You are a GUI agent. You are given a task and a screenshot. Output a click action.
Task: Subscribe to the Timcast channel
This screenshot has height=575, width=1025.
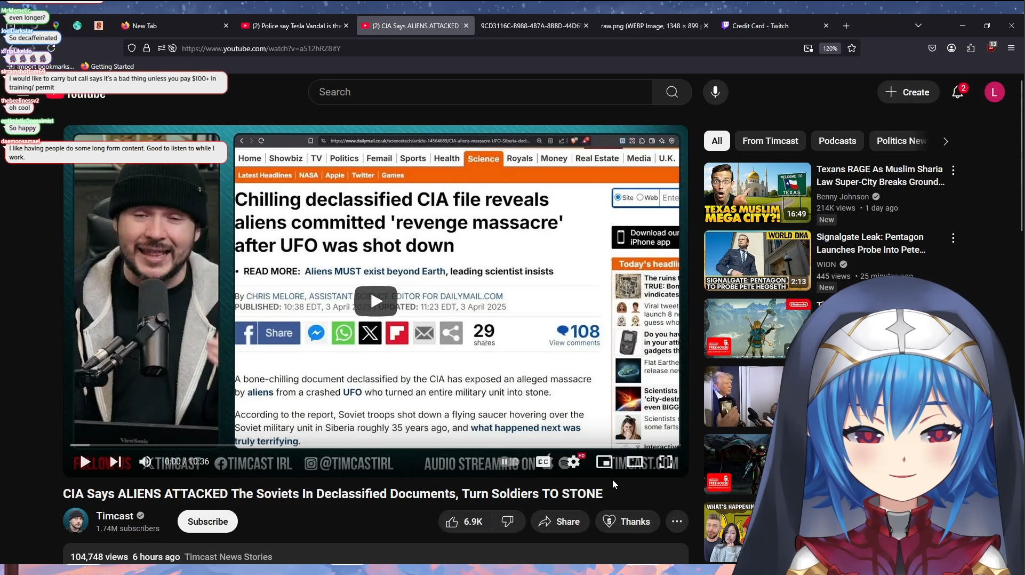pos(208,521)
